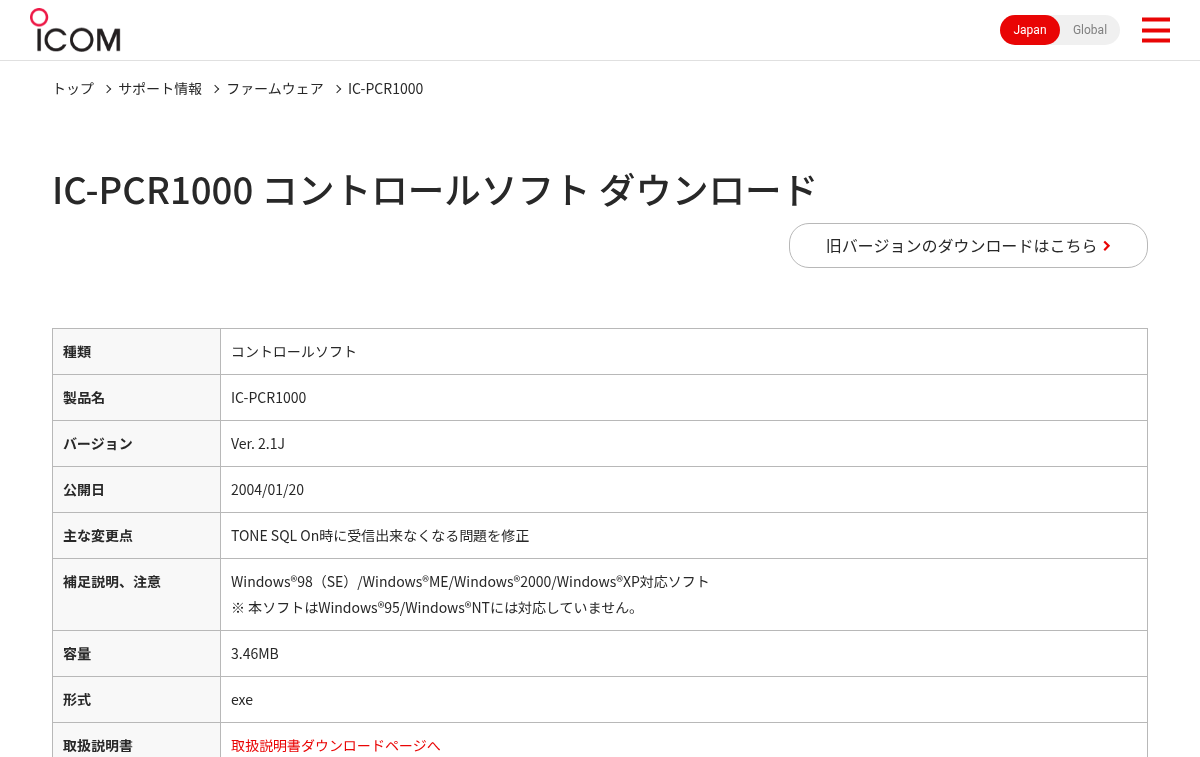The width and height of the screenshot is (1200, 757).
Task: Open 旧バージョンのダウンロードはこちら button
Action: [x=968, y=245]
